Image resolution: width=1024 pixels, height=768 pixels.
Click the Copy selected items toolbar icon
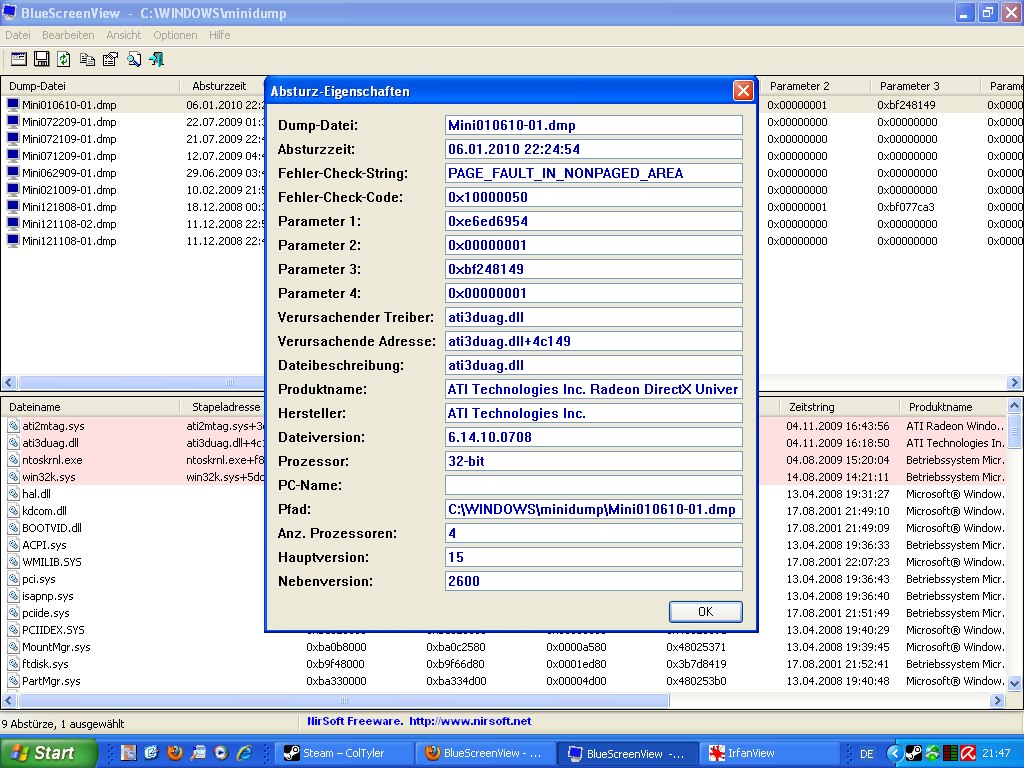[x=87, y=59]
